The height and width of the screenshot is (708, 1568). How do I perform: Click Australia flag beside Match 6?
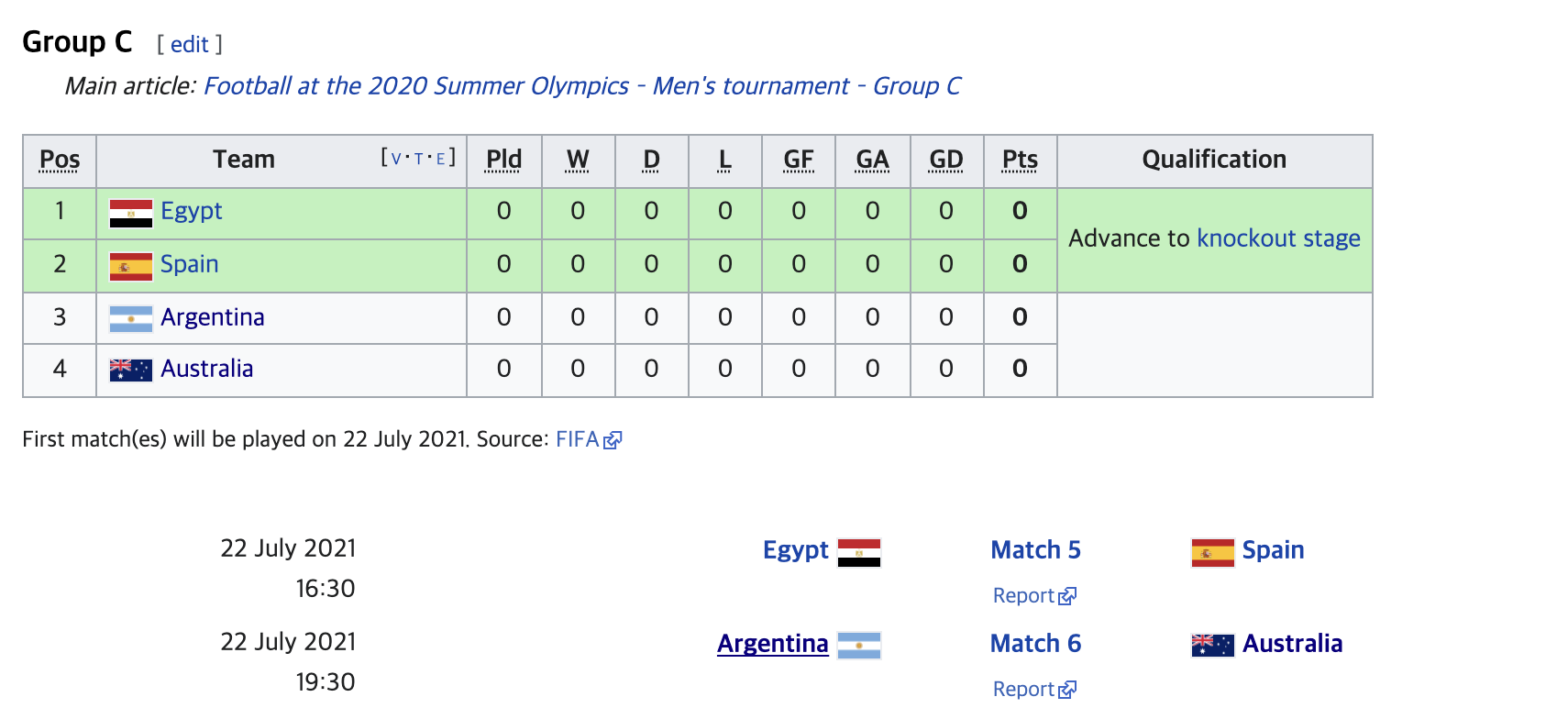coord(1212,645)
